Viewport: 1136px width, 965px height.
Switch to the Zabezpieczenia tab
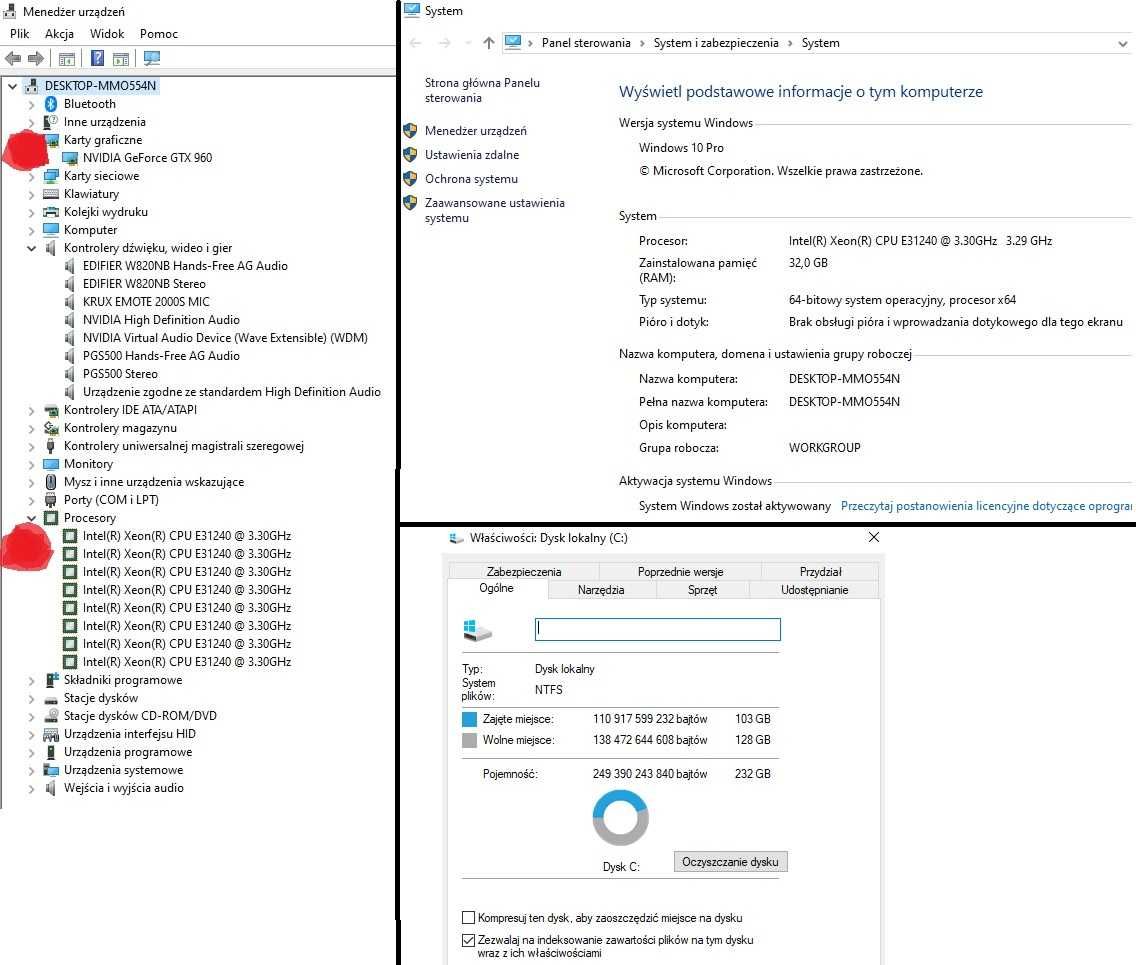tap(524, 572)
